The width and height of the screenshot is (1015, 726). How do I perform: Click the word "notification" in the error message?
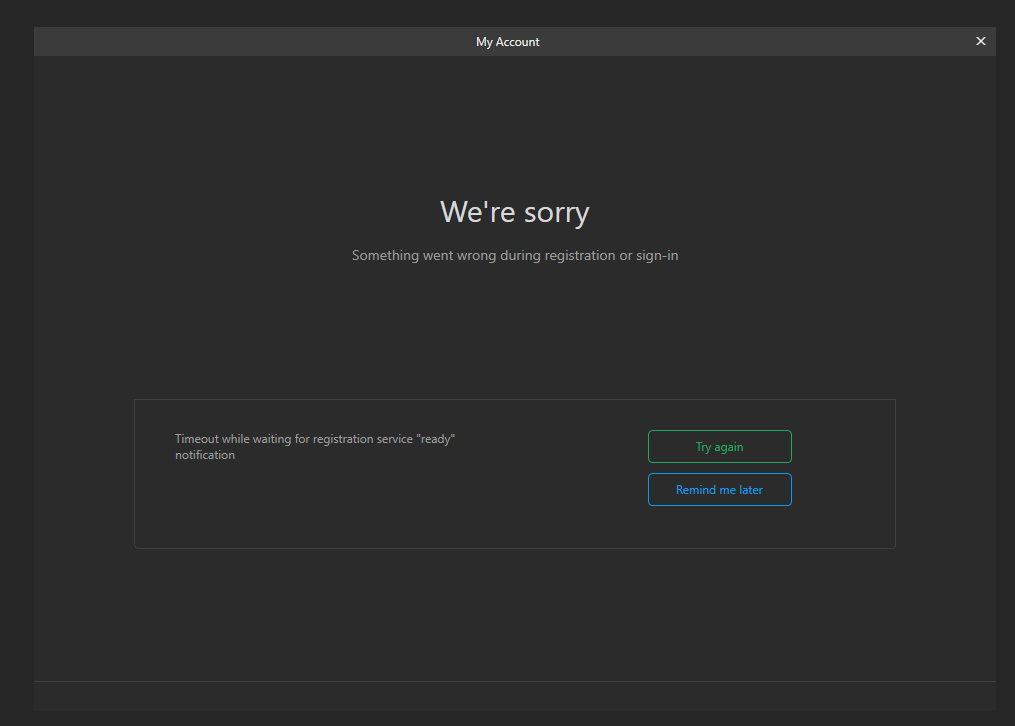[205, 455]
